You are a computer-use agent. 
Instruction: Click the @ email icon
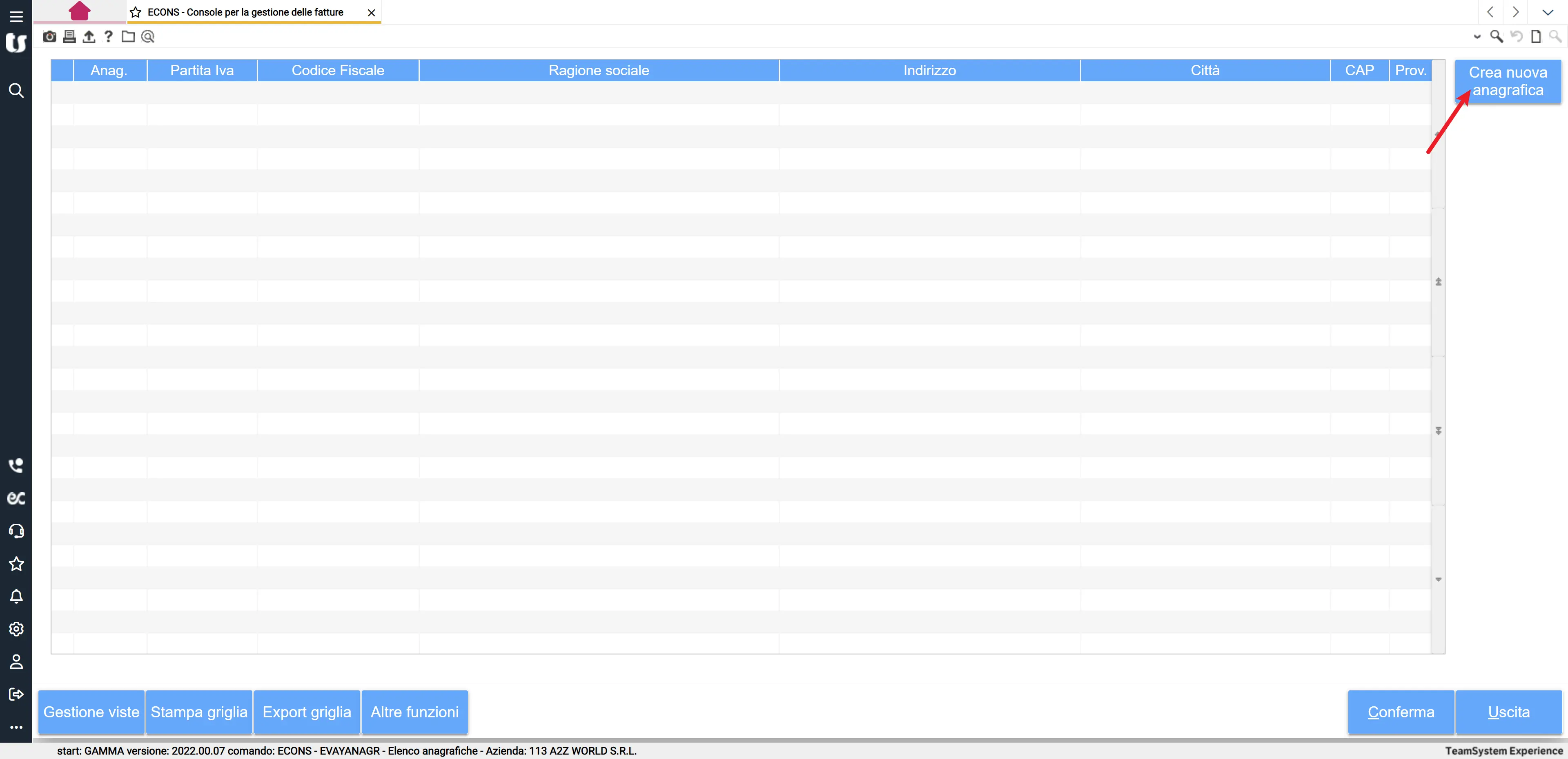pyautogui.click(x=148, y=36)
